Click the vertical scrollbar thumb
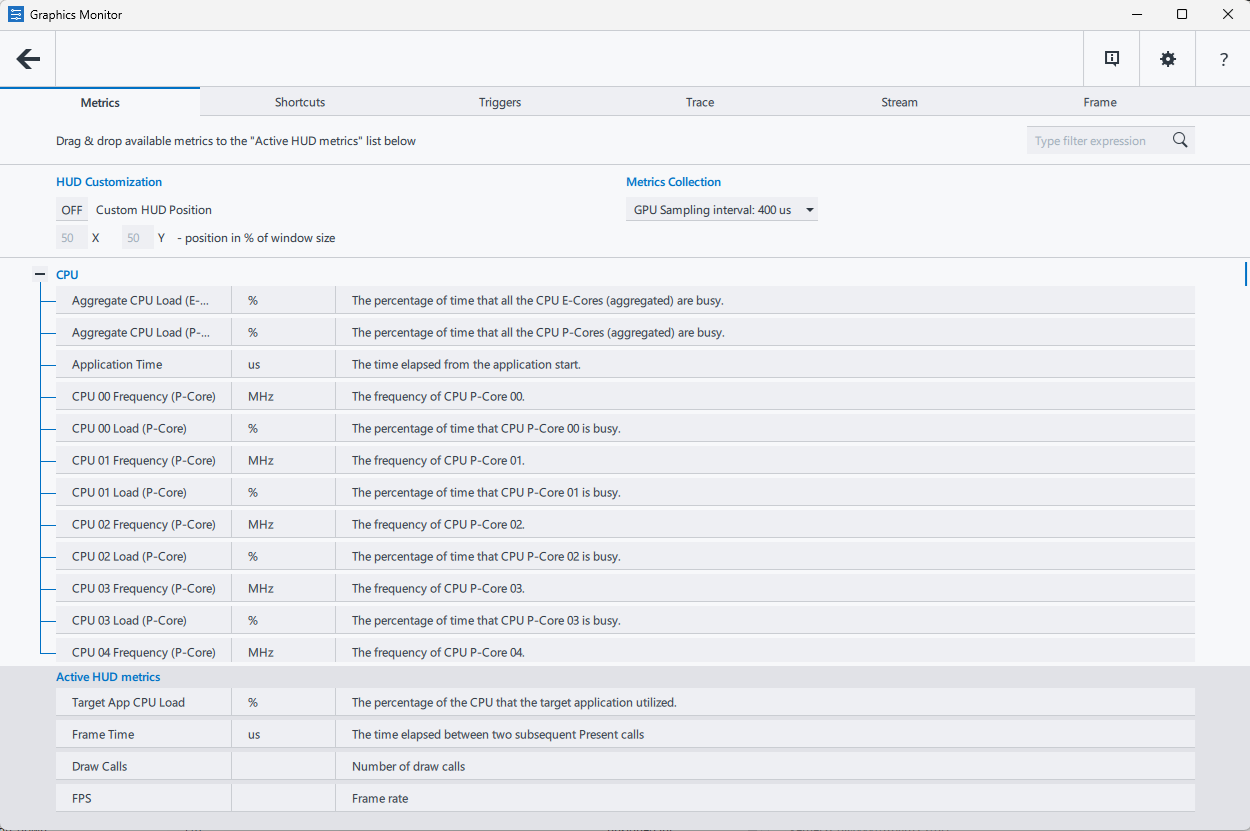 click(1245, 273)
